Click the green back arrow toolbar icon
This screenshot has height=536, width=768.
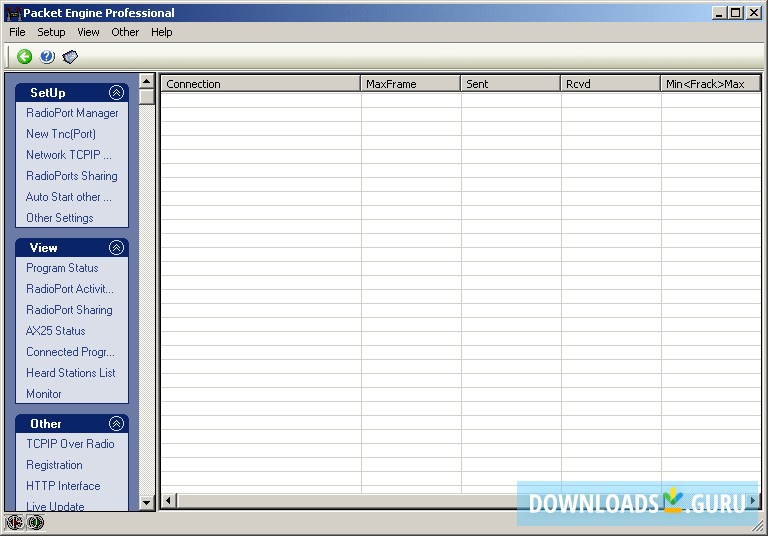(24, 57)
